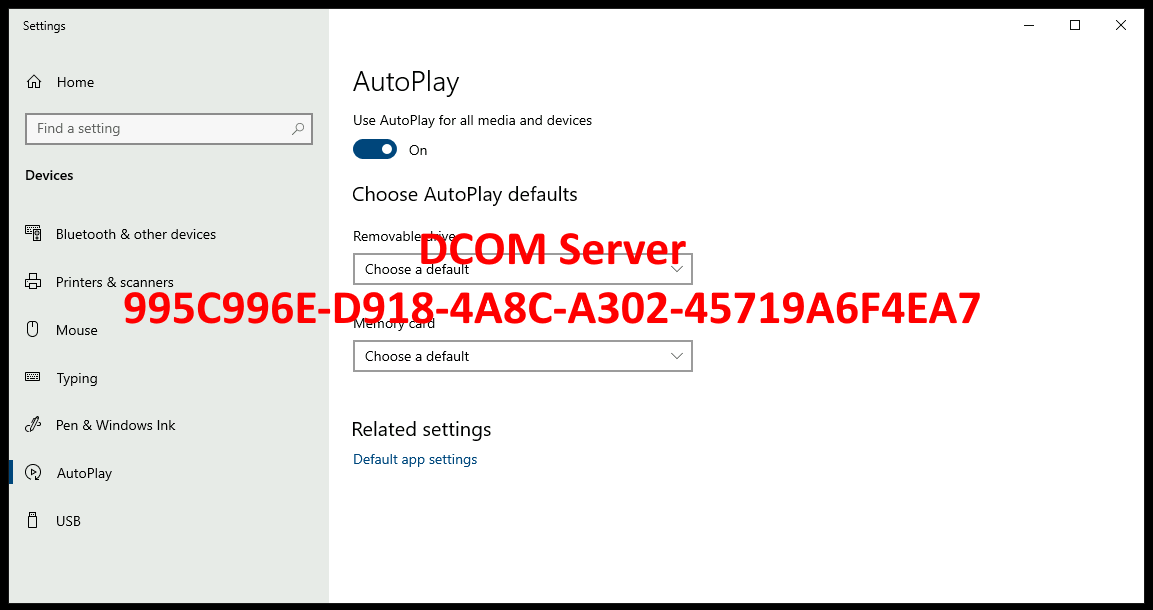Click the Pen & Windows Ink icon
1153x610 pixels.
pyautogui.click(x=33, y=425)
